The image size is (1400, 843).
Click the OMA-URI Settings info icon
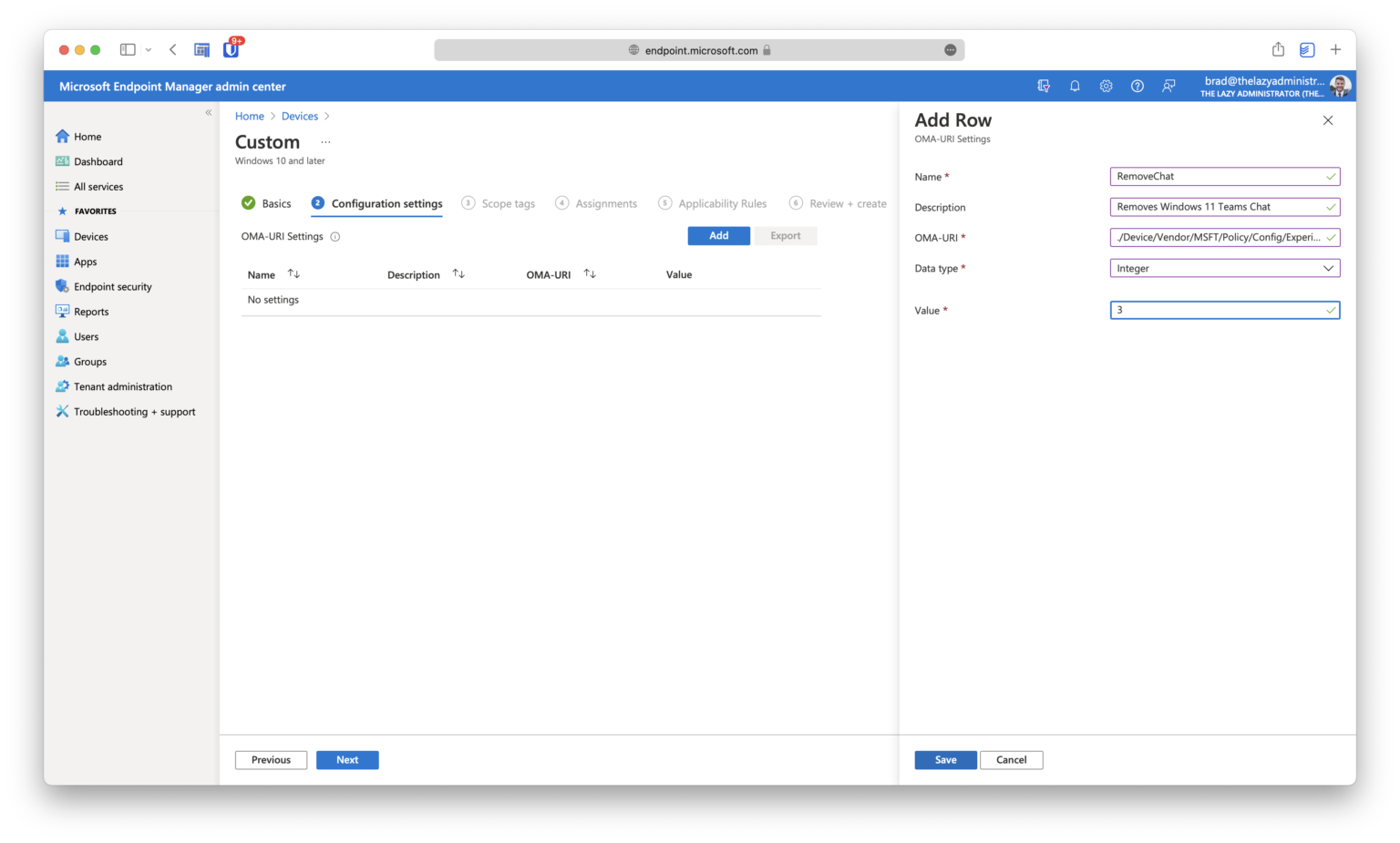point(335,237)
